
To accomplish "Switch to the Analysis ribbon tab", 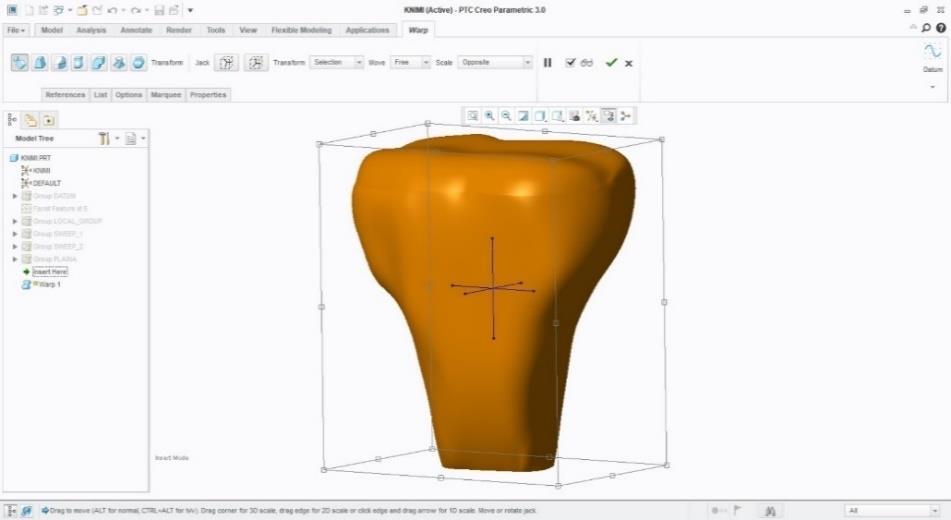I will pos(91,30).
